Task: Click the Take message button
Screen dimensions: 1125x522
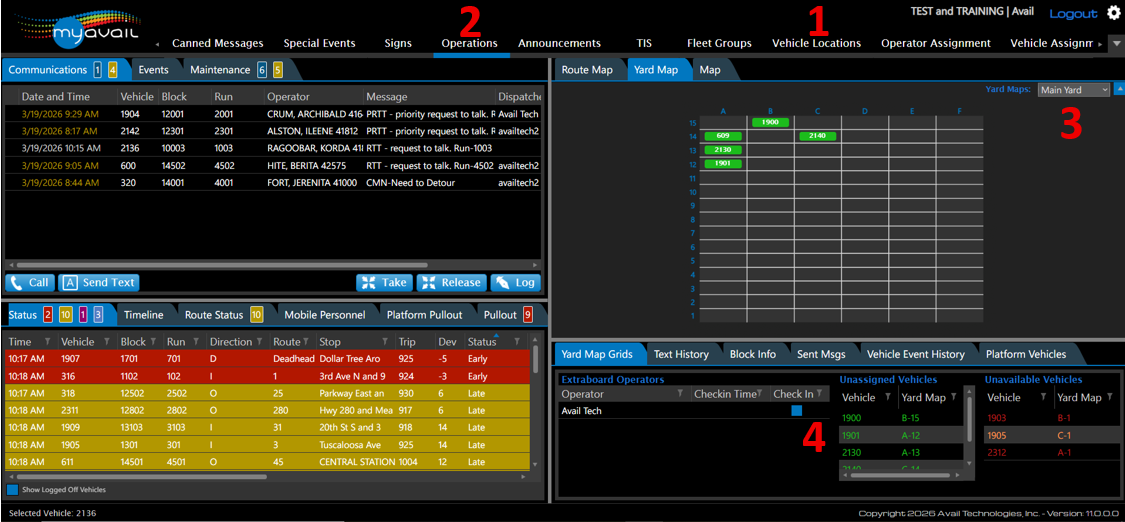Action: point(383,283)
